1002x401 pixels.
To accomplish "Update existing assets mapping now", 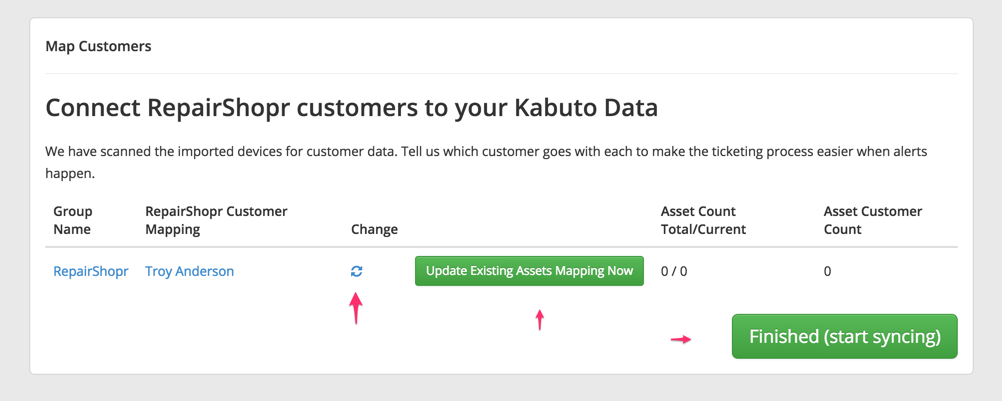I will click(529, 271).
